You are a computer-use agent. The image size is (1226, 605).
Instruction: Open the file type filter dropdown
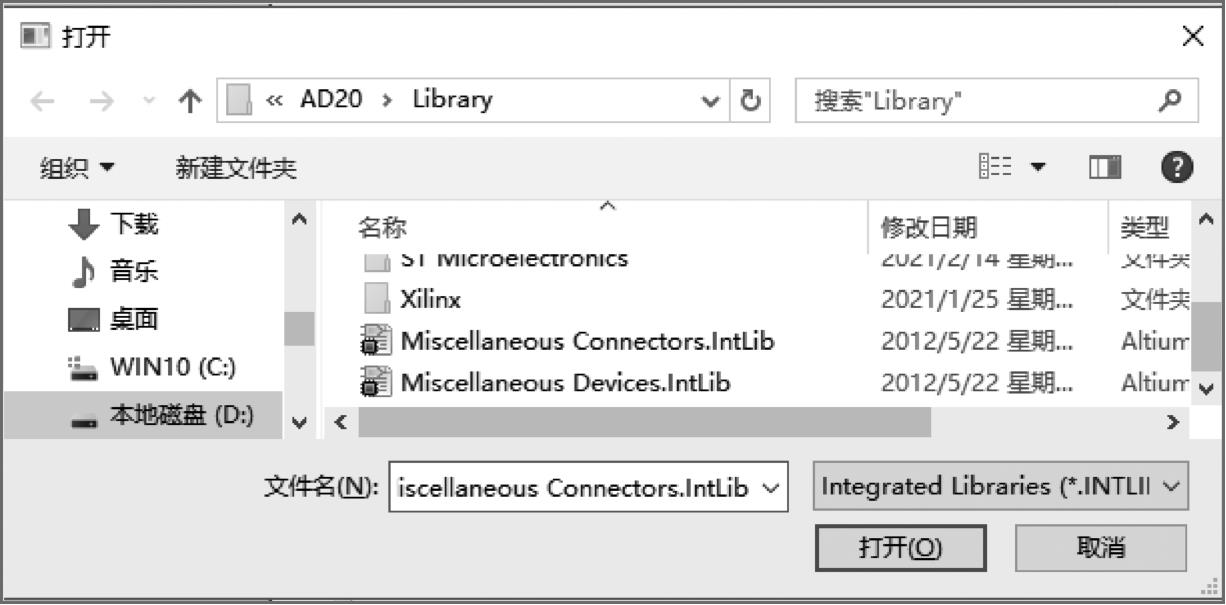pos(1000,487)
